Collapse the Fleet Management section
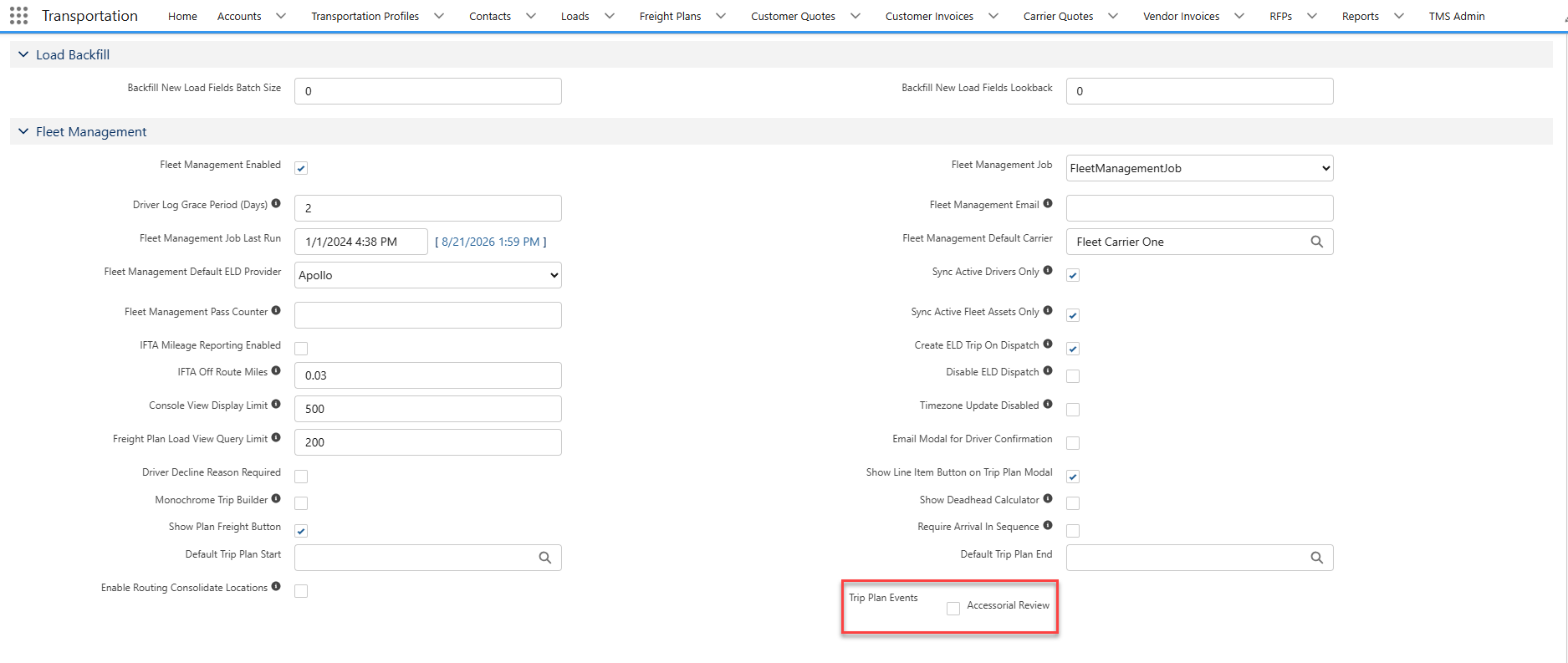 23,131
